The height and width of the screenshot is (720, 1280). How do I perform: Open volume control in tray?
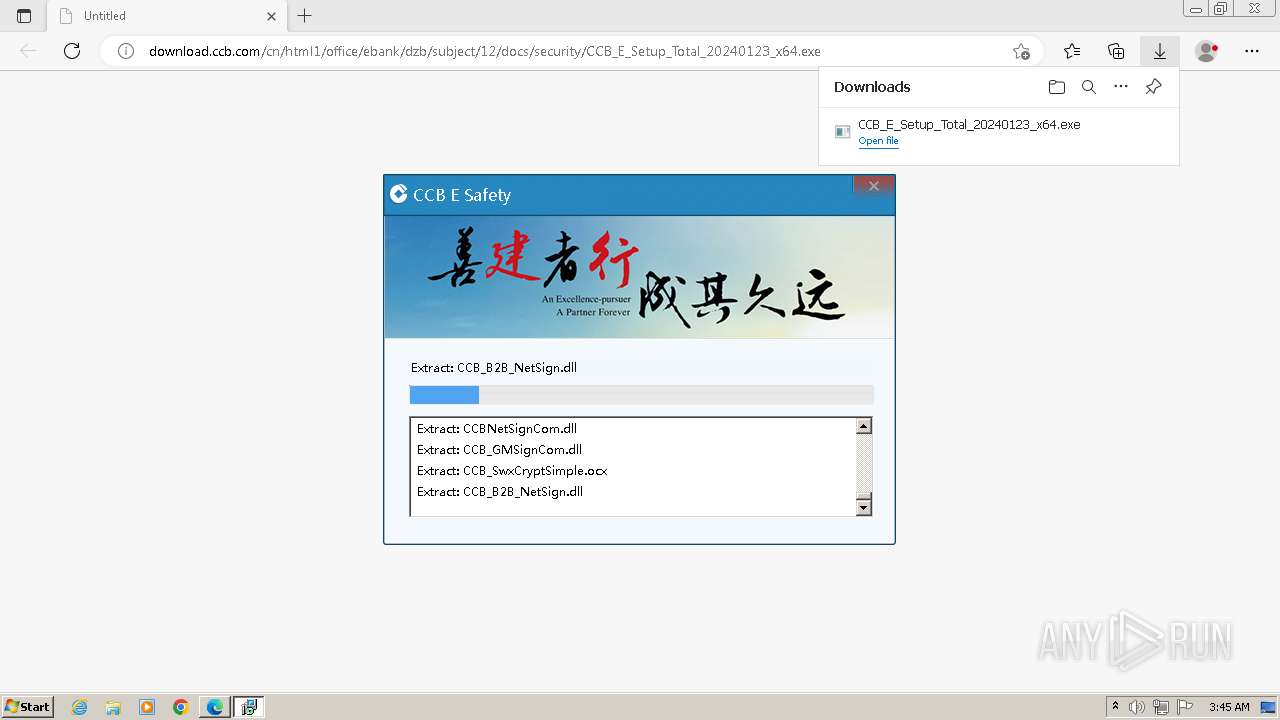[x=1138, y=707]
